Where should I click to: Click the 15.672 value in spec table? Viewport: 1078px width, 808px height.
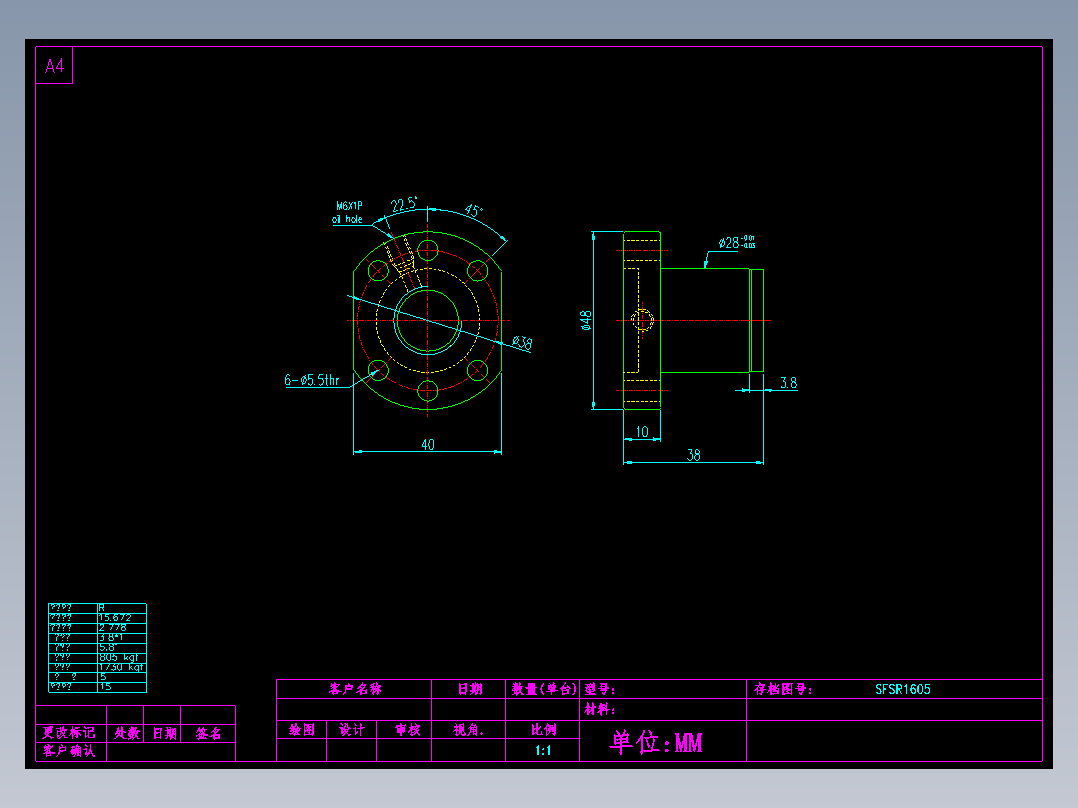pyautogui.click(x=115, y=618)
